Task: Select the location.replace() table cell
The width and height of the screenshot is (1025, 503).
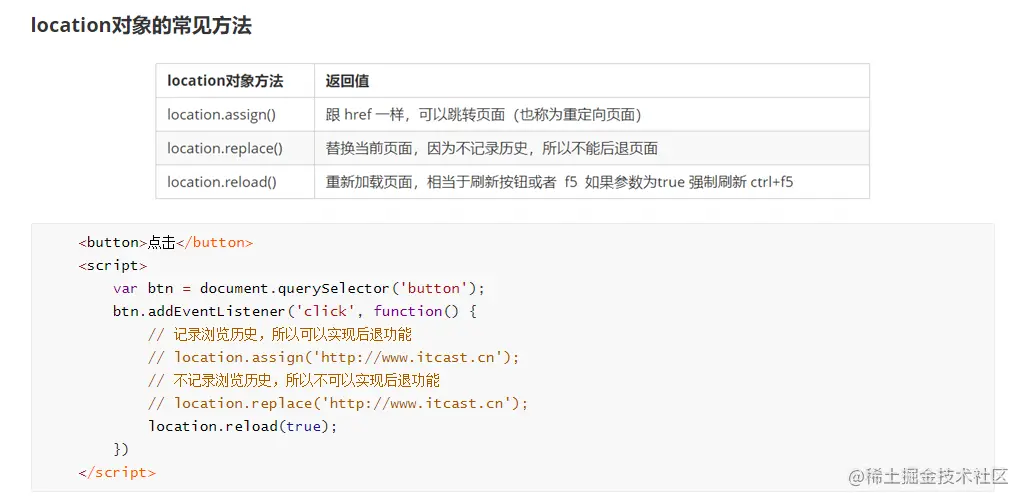Action: (x=225, y=148)
